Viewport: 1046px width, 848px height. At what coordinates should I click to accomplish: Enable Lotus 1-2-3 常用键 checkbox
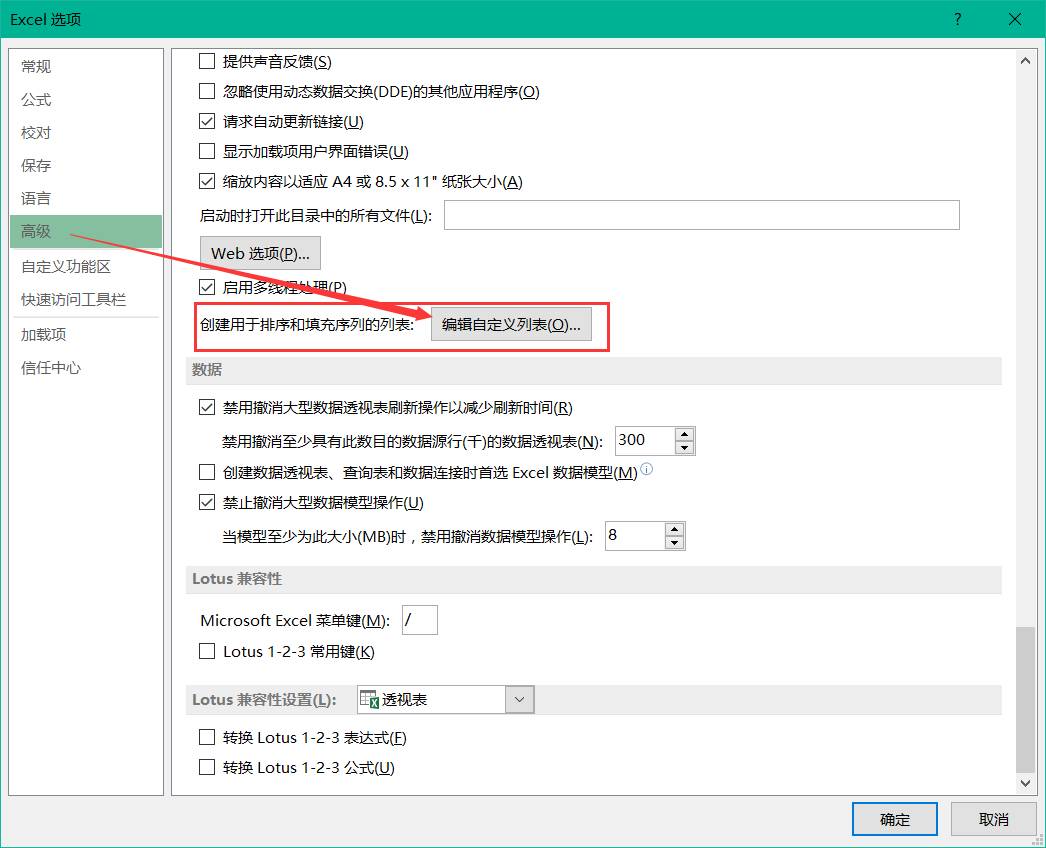point(207,651)
